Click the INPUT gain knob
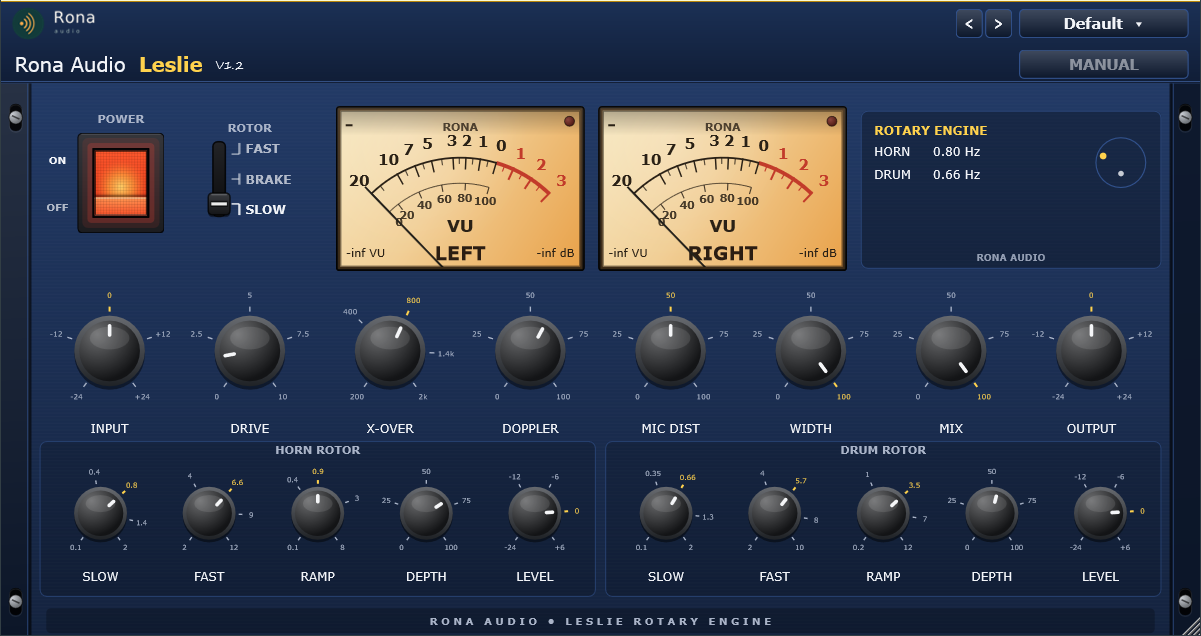The width and height of the screenshot is (1201, 636). pyautogui.click(x=110, y=351)
